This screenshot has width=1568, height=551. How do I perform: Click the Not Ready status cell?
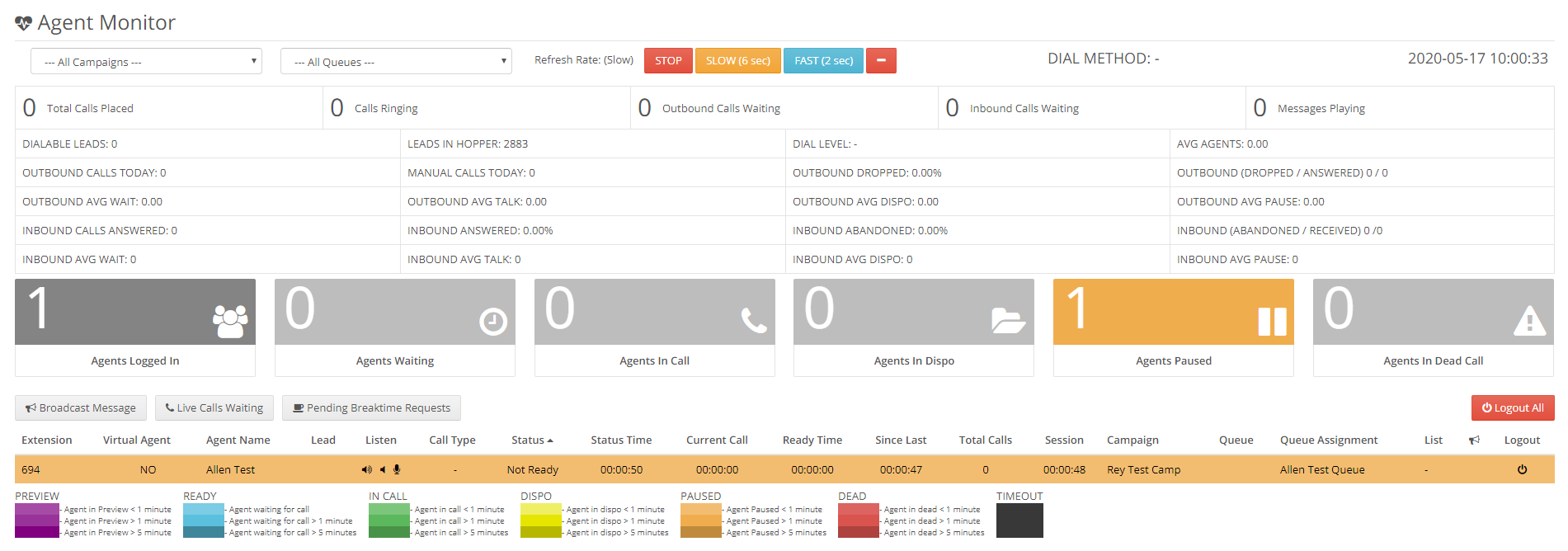[533, 469]
